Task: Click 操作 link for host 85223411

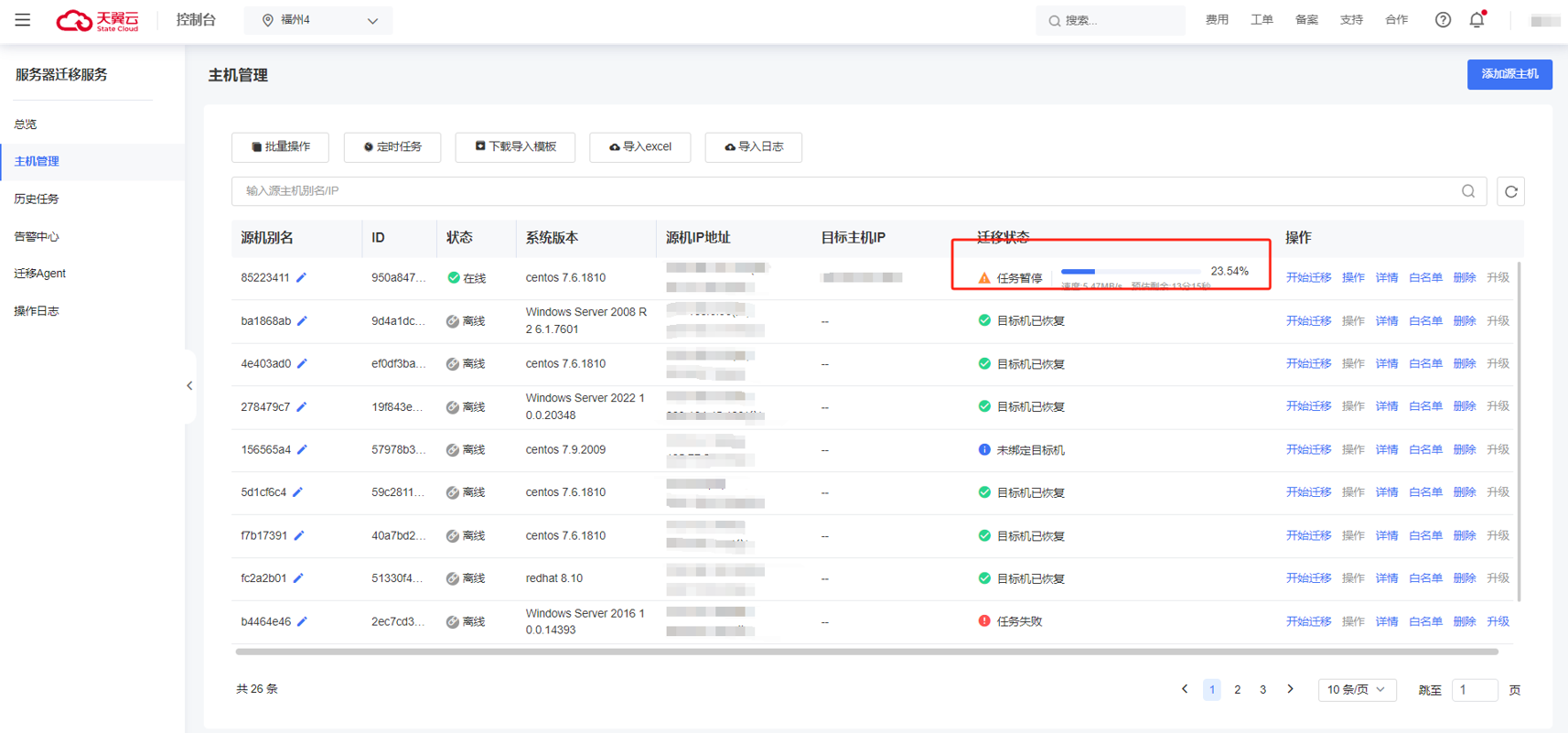Action: 1353,277
